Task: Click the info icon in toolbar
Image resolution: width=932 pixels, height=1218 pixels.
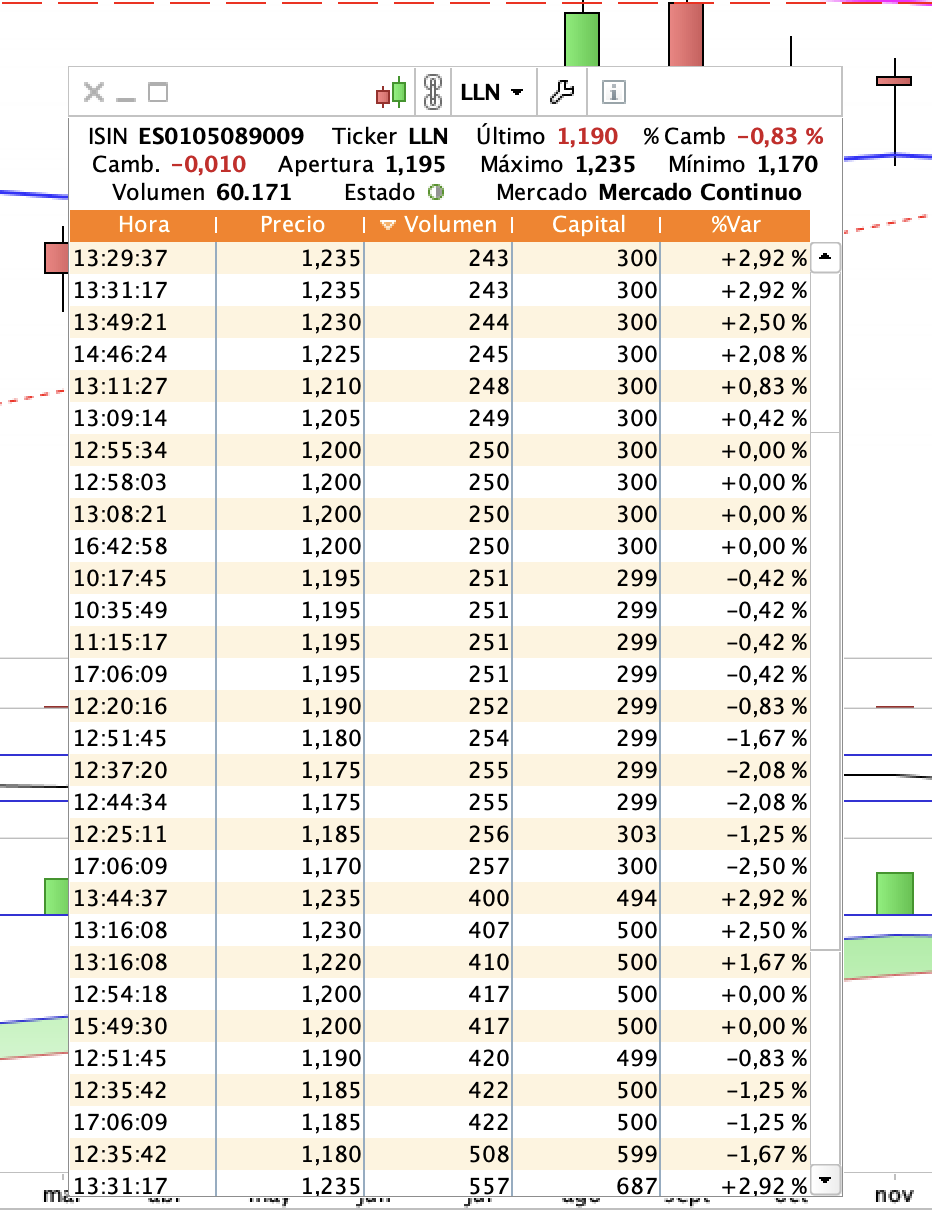Action: (x=613, y=93)
